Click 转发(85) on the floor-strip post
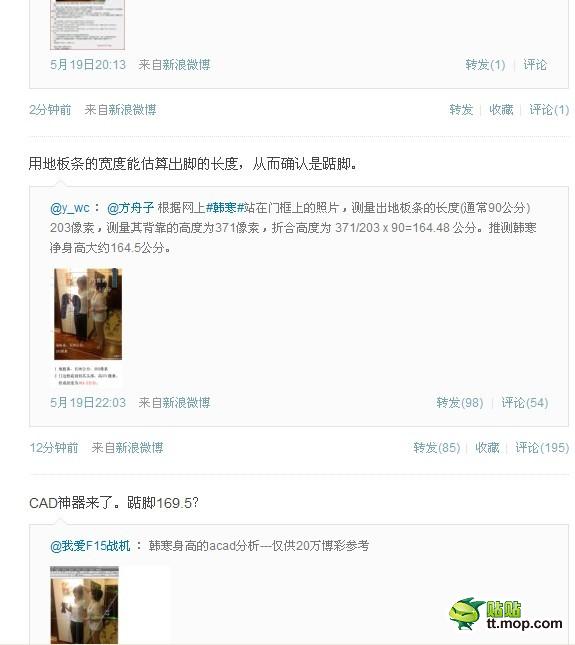This screenshot has height=645, width=575. pyautogui.click(x=437, y=448)
